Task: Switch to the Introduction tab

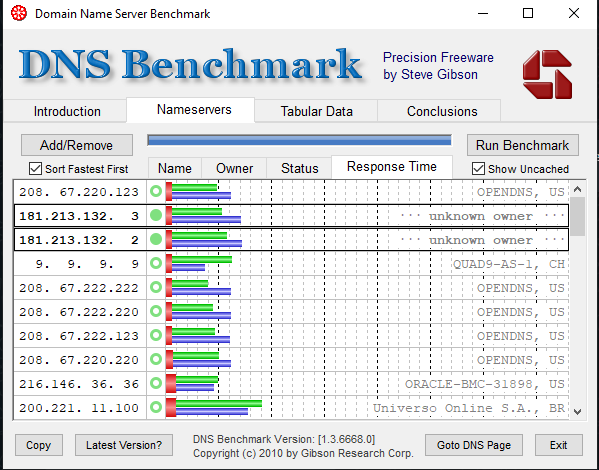Action: pos(67,111)
